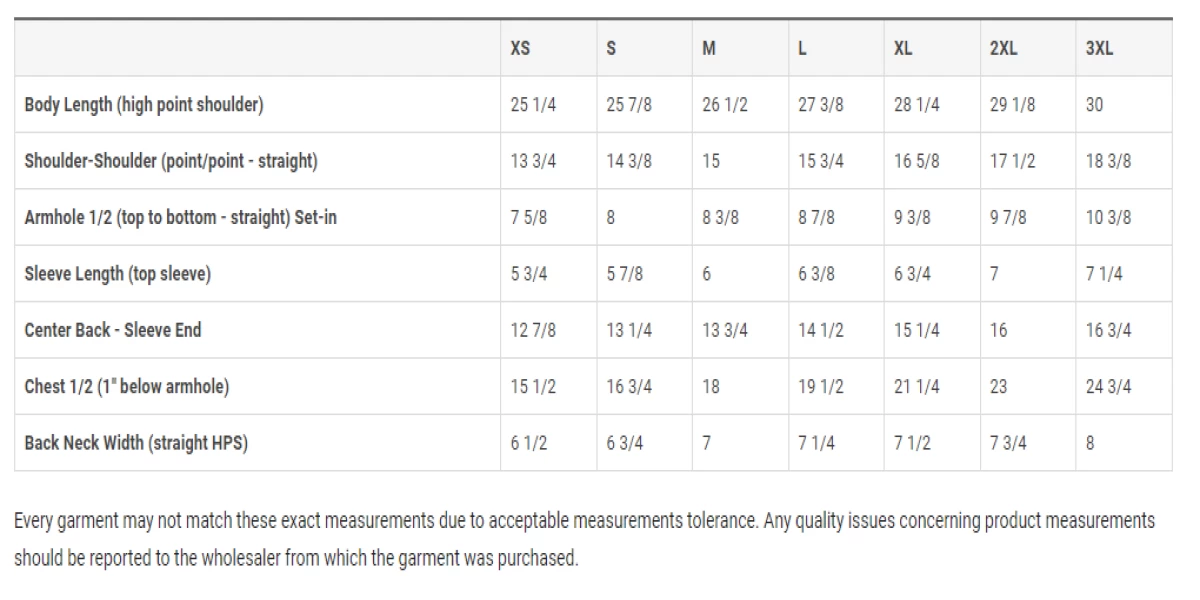Click the Chest 1/2 row label
The height and width of the screenshot is (600, 1200).
click(x=126, y=386)
